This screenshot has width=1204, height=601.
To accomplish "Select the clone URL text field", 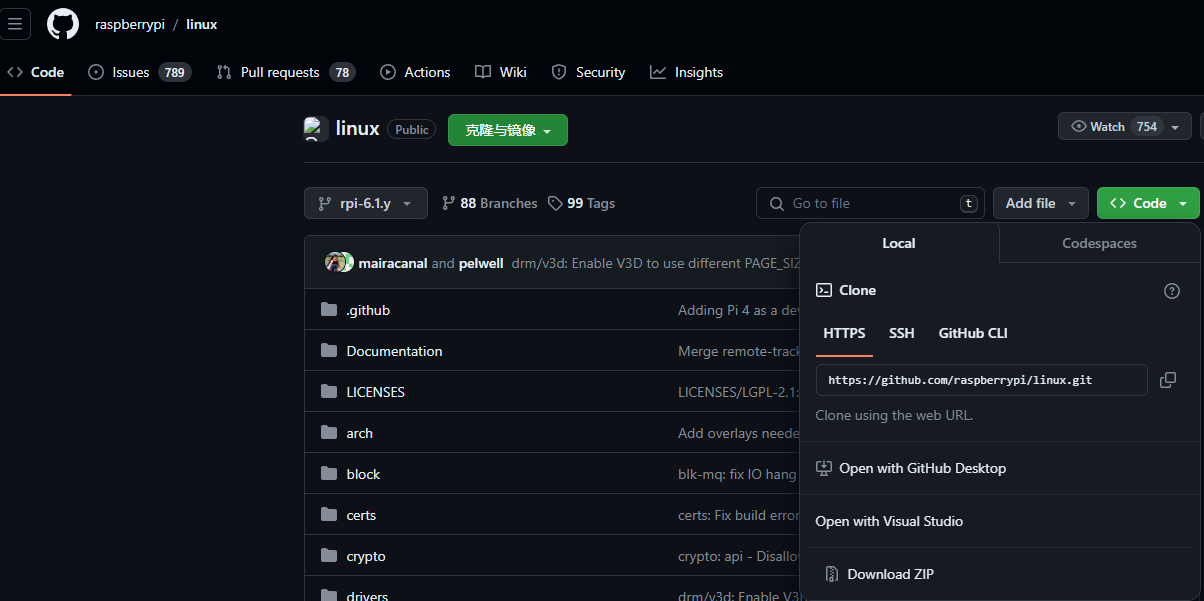I will coord(982,380).
